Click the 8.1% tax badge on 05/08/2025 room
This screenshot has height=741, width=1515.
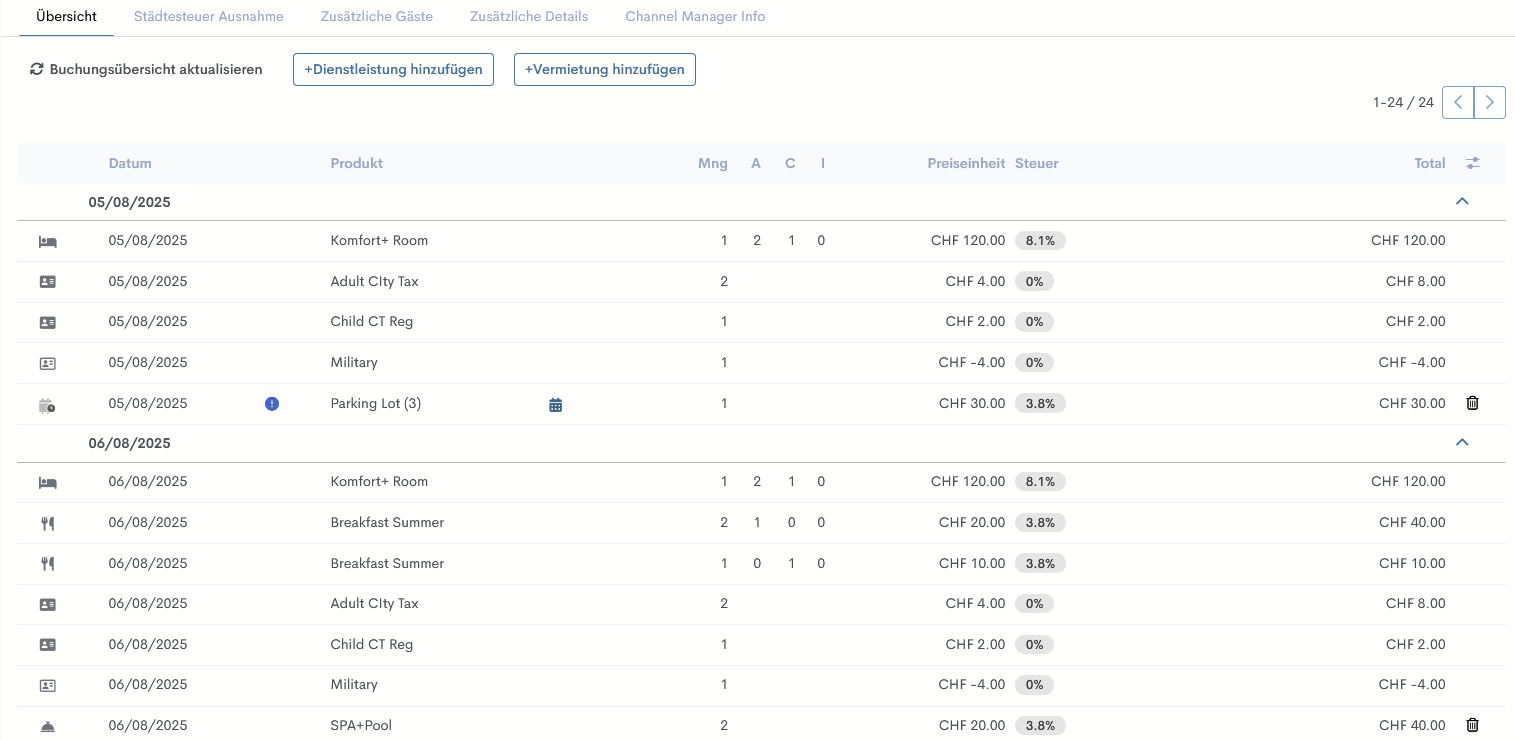coord(1040,241)
